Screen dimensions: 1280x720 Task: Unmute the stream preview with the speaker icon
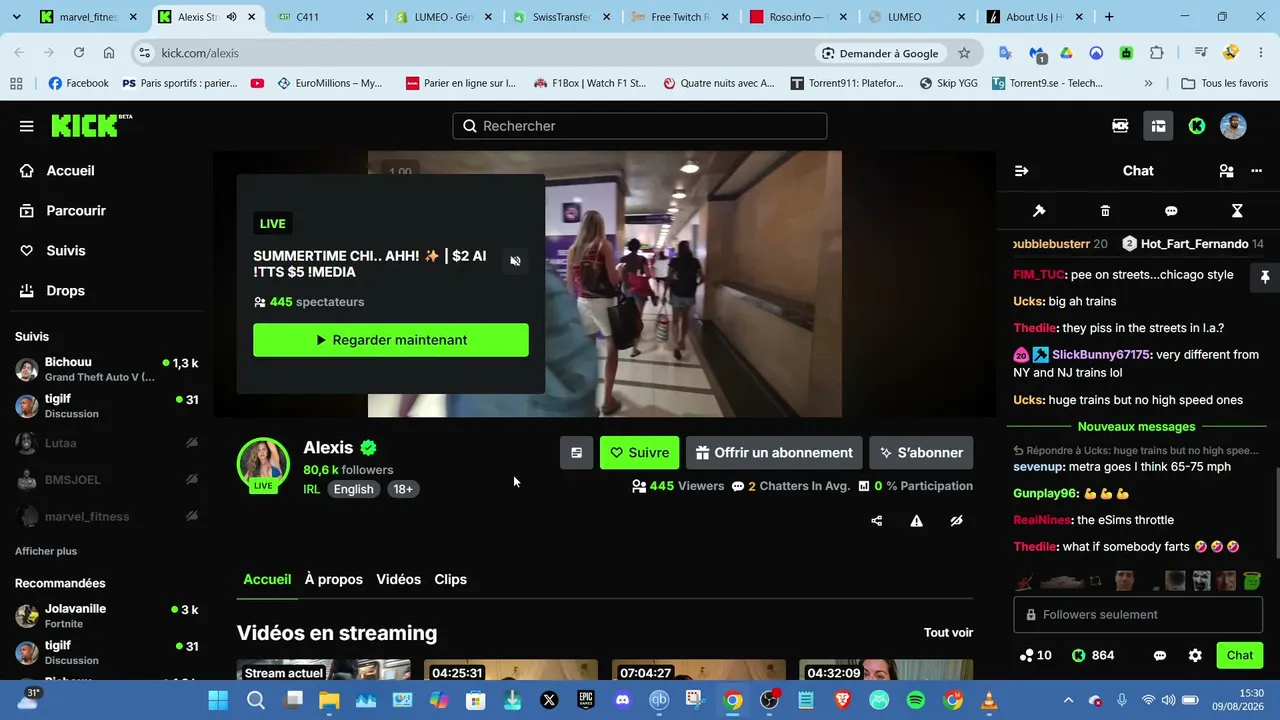(515, 261)
